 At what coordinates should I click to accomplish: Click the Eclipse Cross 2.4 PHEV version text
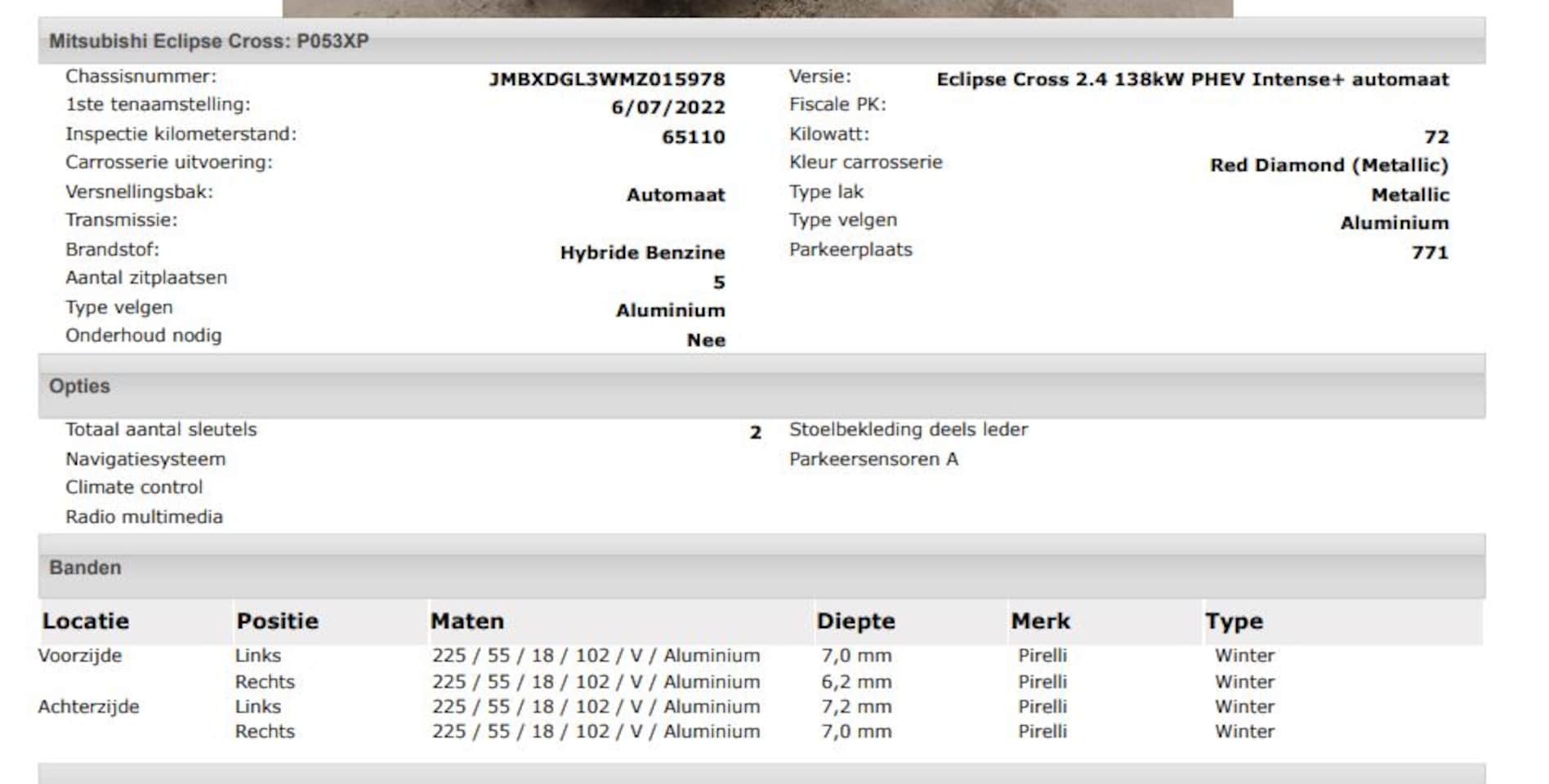click(1192, 79)
